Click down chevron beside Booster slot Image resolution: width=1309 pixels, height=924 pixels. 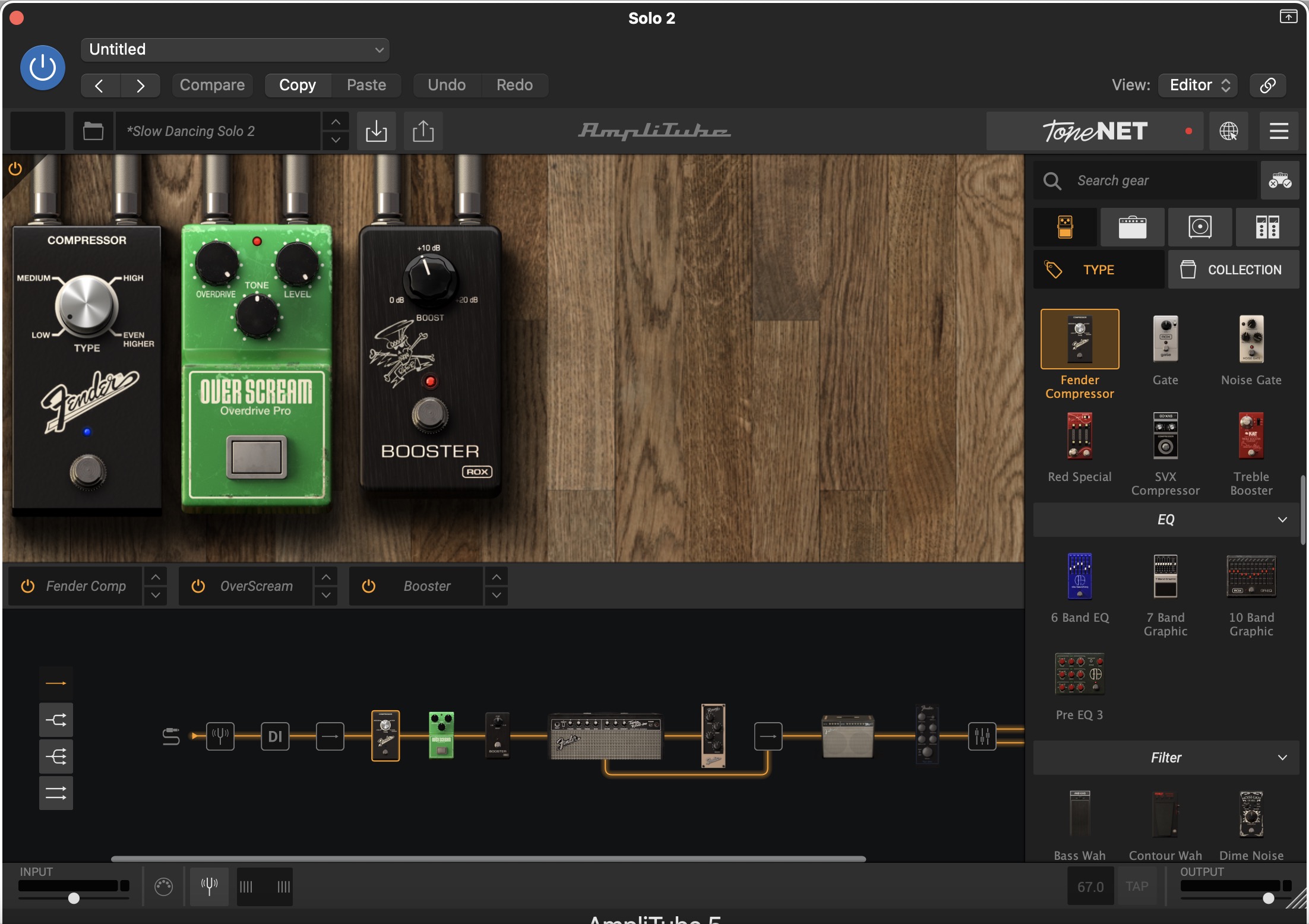pyautogui.click(x=497, y=596)
